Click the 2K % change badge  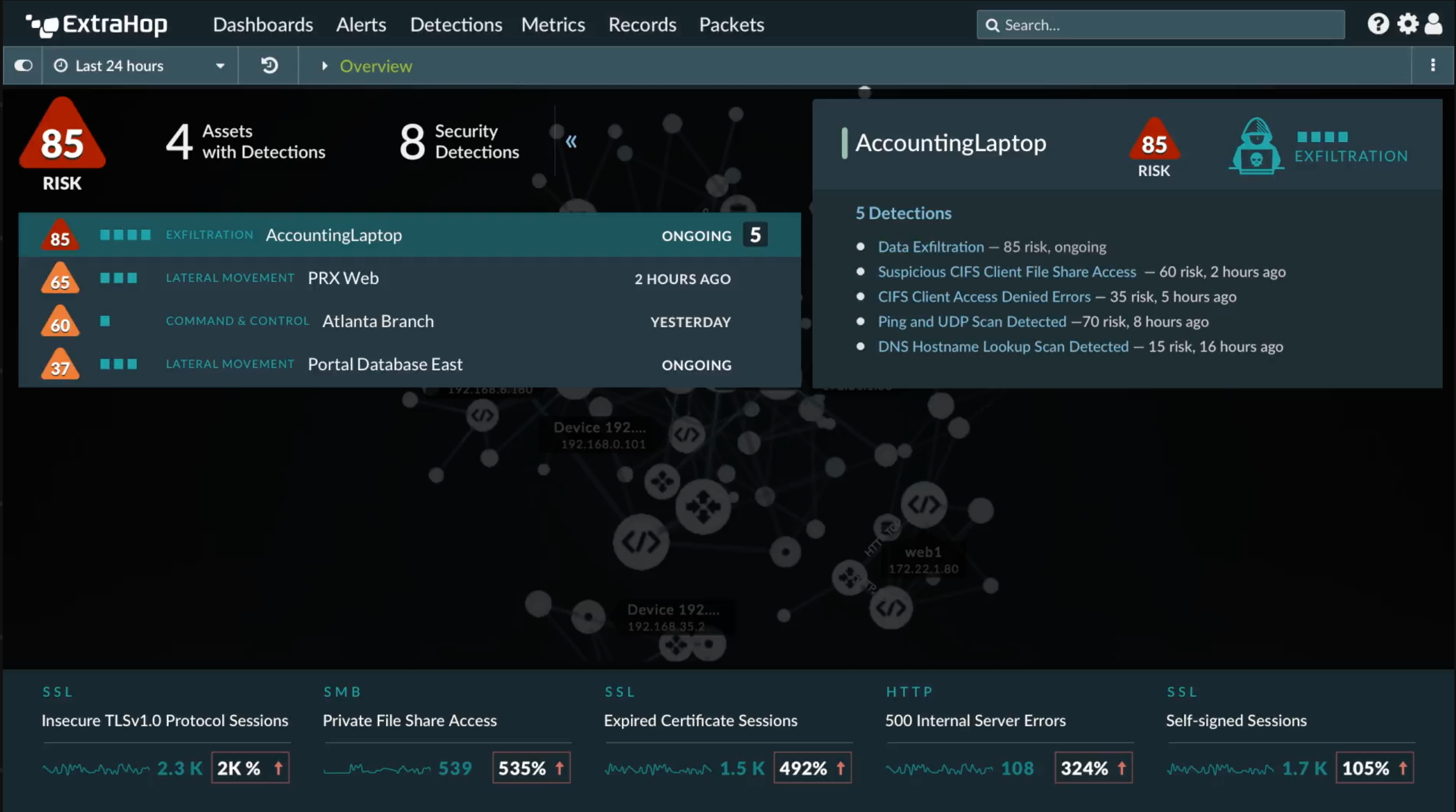250,768
